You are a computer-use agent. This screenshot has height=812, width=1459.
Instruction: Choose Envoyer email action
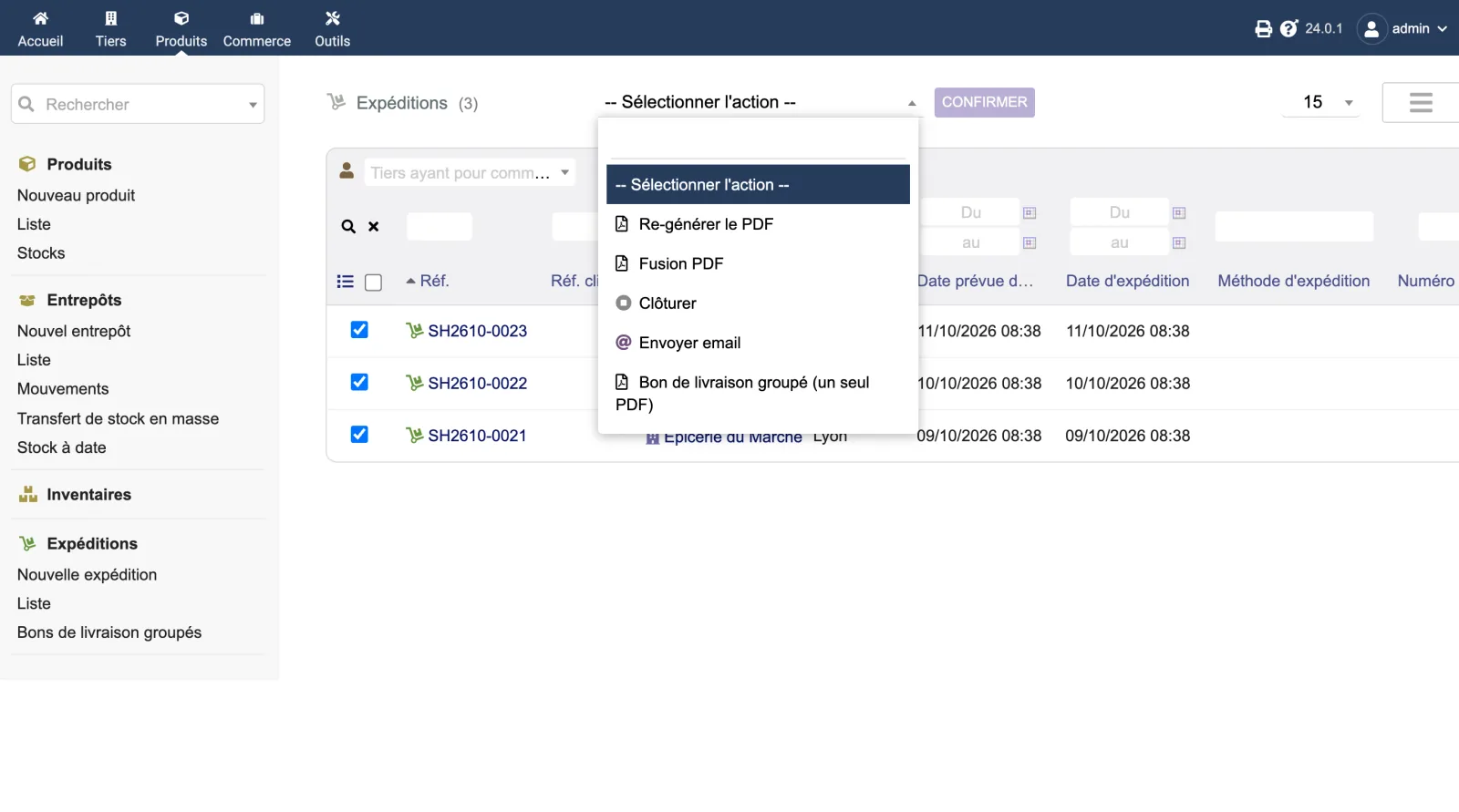coord(758,343)
